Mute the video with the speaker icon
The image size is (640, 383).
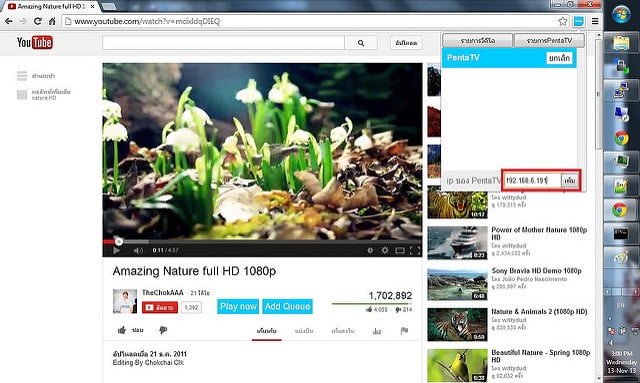click(x=138, y=250)
